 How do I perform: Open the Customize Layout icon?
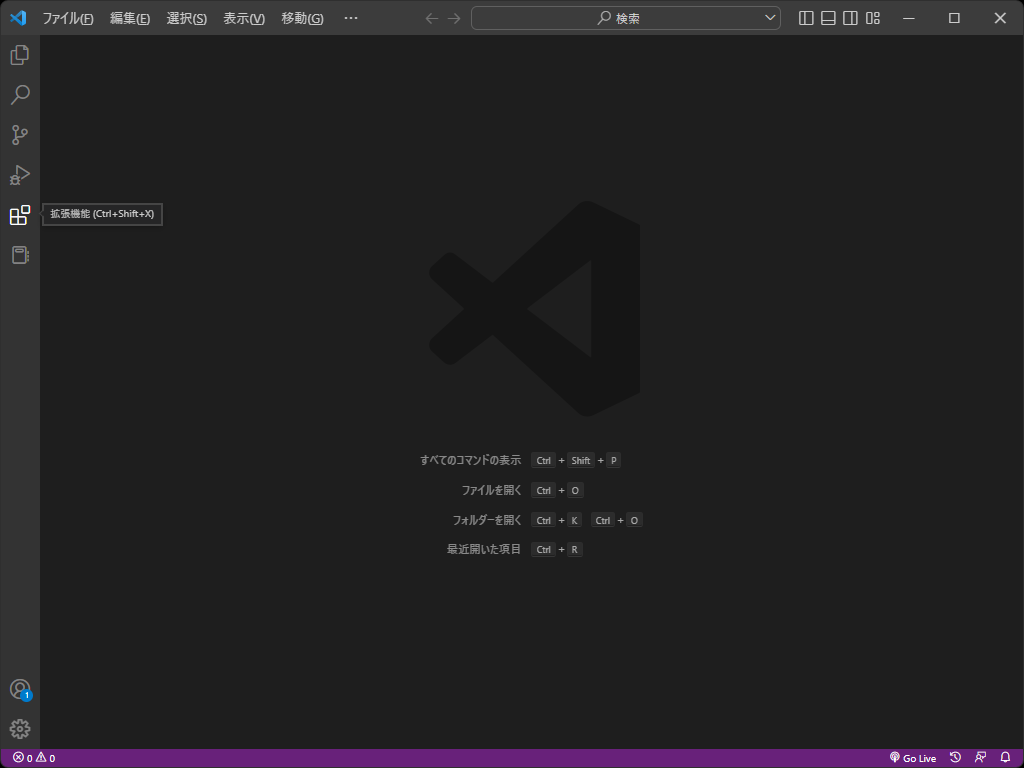tap(873, 18)
